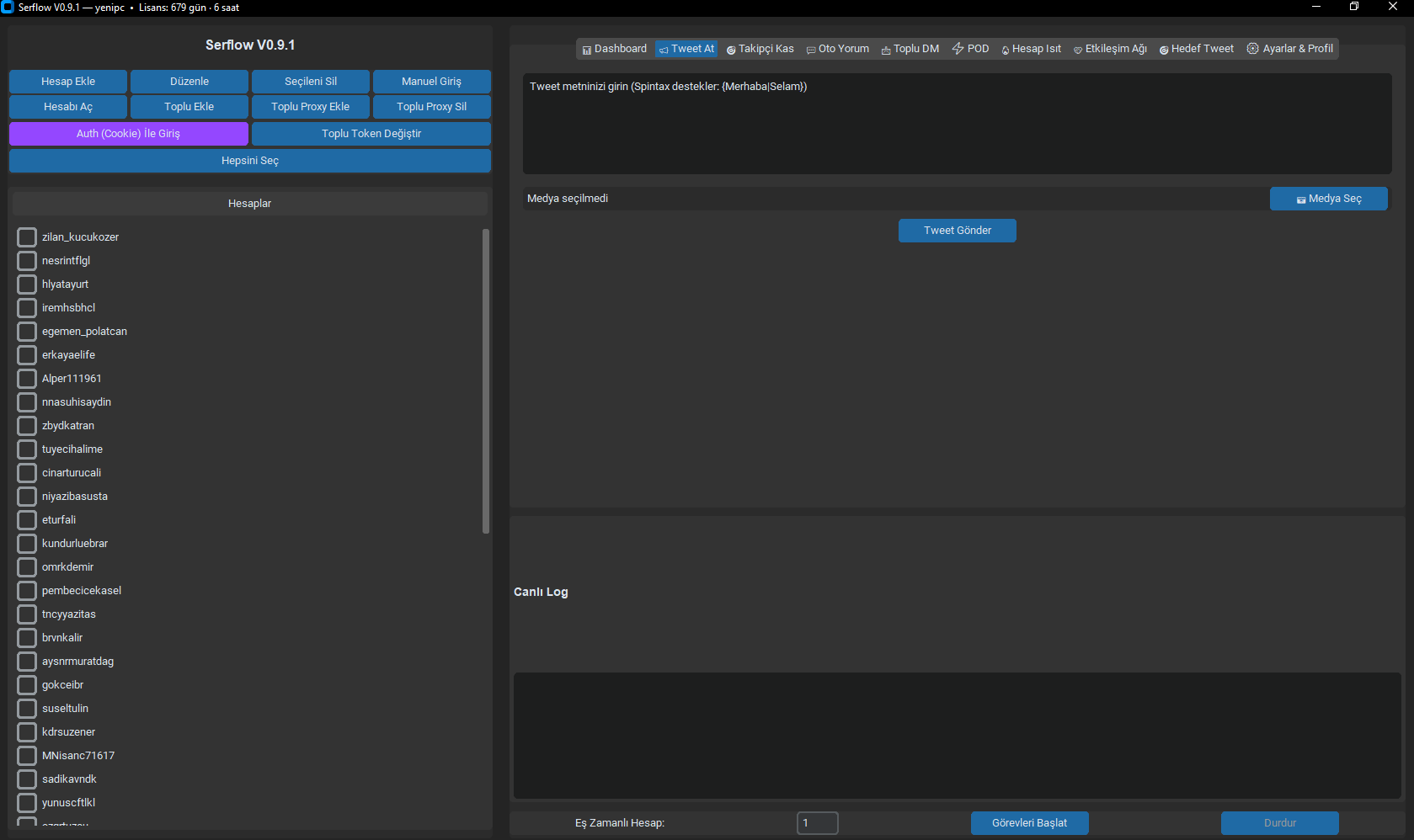The width and height of the screenshot is (1414, 840).
Task: Check the brvnkalir account checkbox
Action: coord(27,638)
